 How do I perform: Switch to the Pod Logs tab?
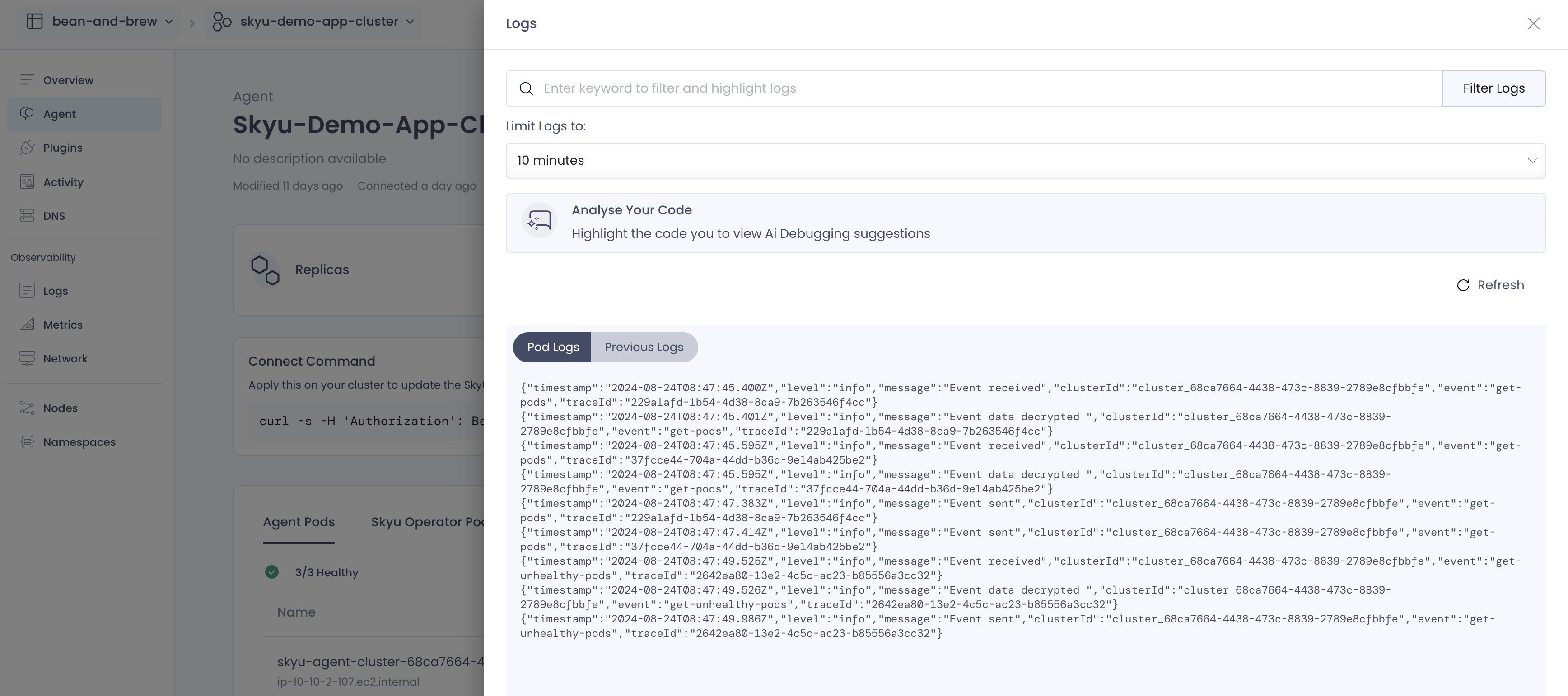pos(553,348)
